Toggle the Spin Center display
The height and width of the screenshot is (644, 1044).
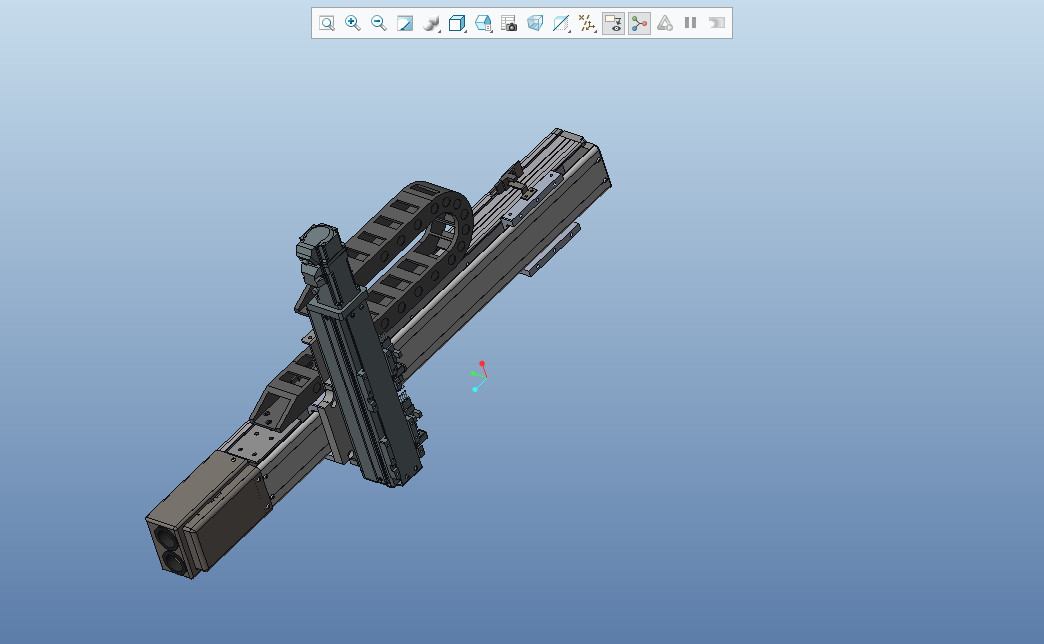[x=639, y=23]
